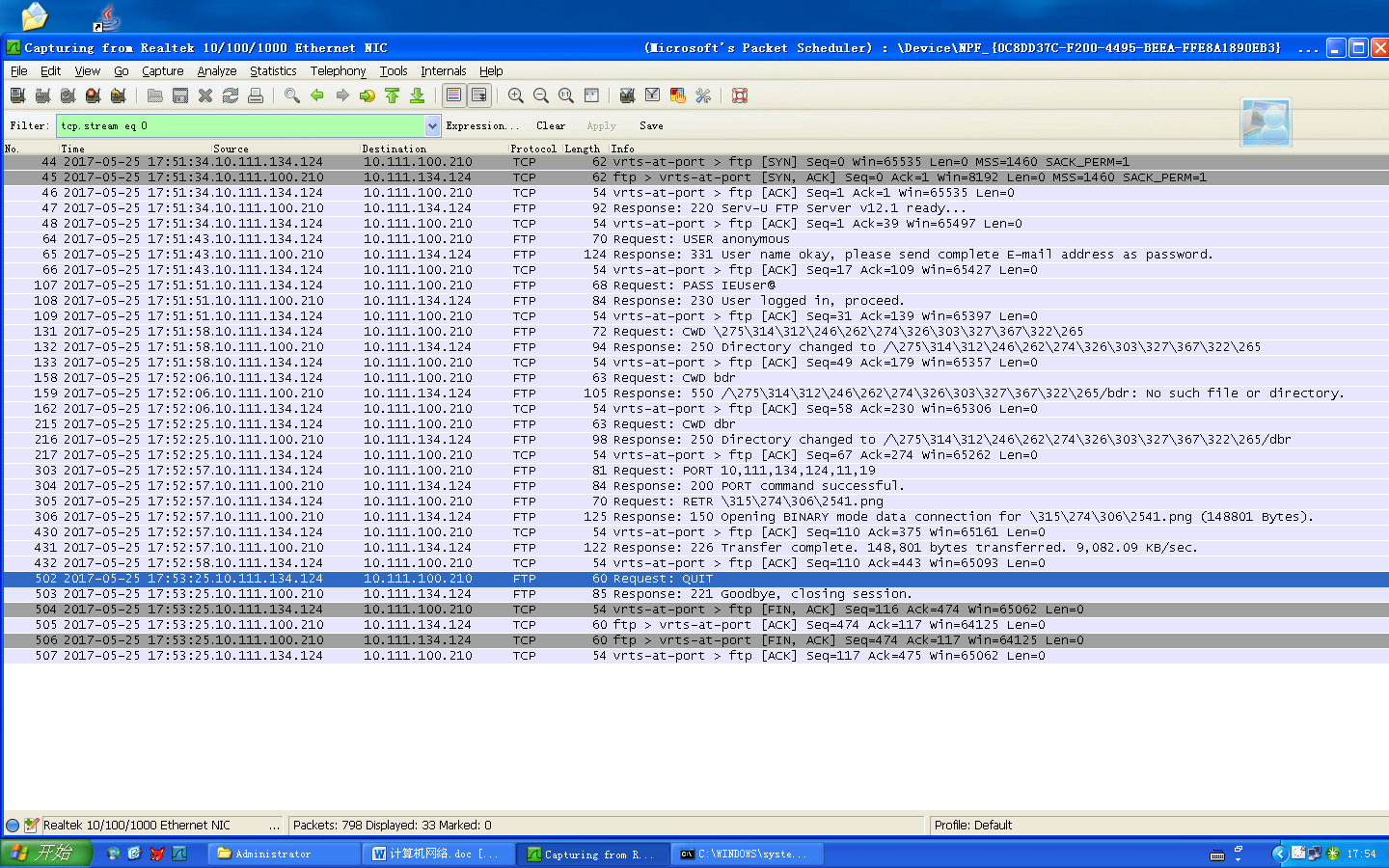
Task: Click the Windows Start button
Action: tap(46, 854)
